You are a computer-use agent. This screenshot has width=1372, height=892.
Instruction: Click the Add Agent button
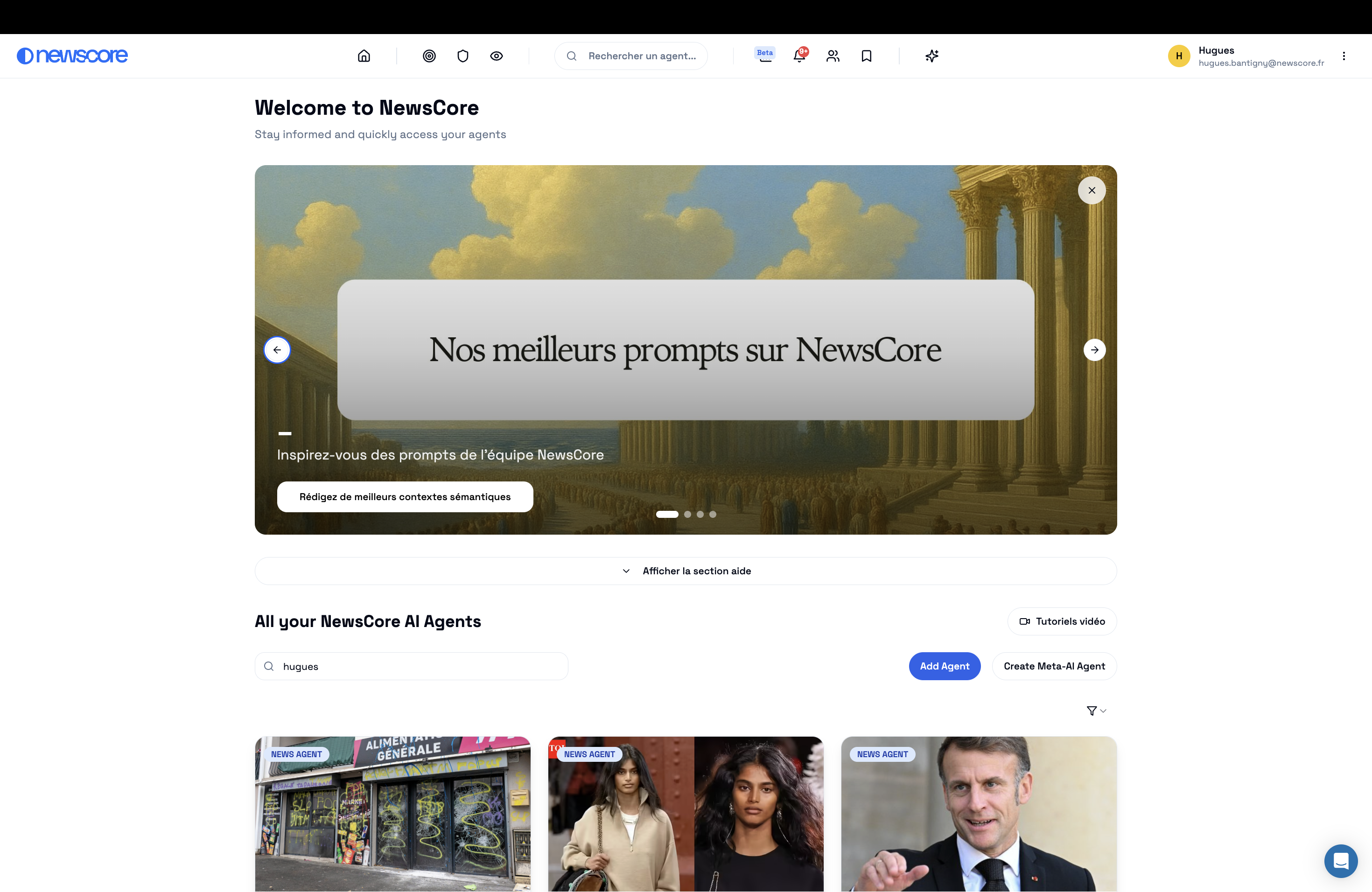(x=944, y=666)
